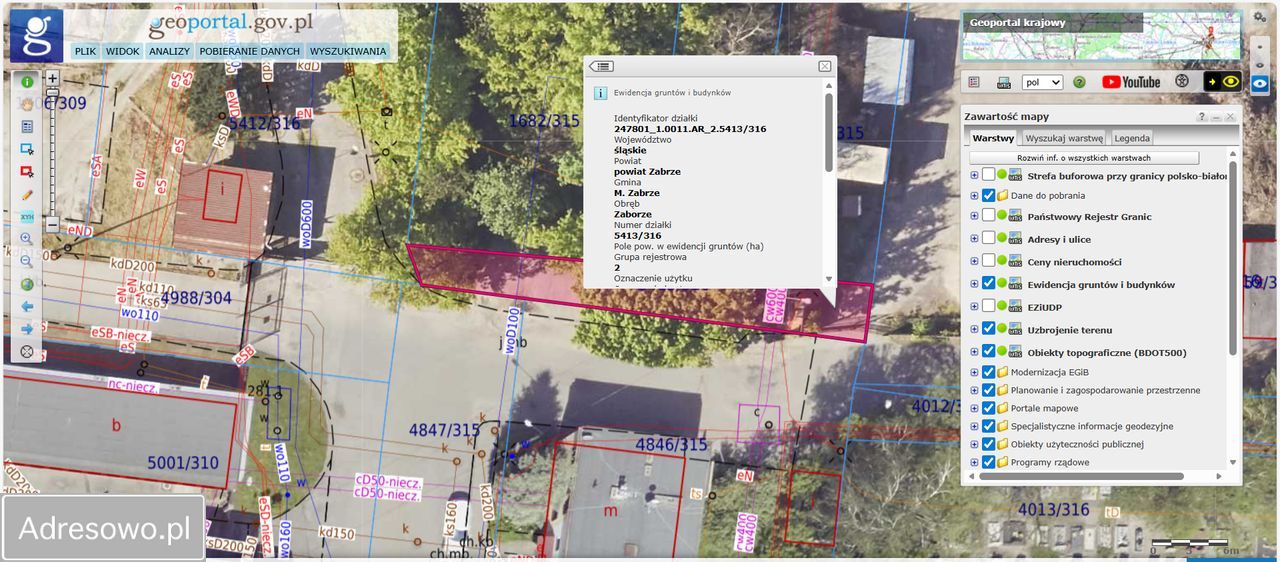Expand Dane do pobrania group
Image resolution: width=1280 pixels, height=562 pixels.
pyautogui.click(x=974, y=196)
